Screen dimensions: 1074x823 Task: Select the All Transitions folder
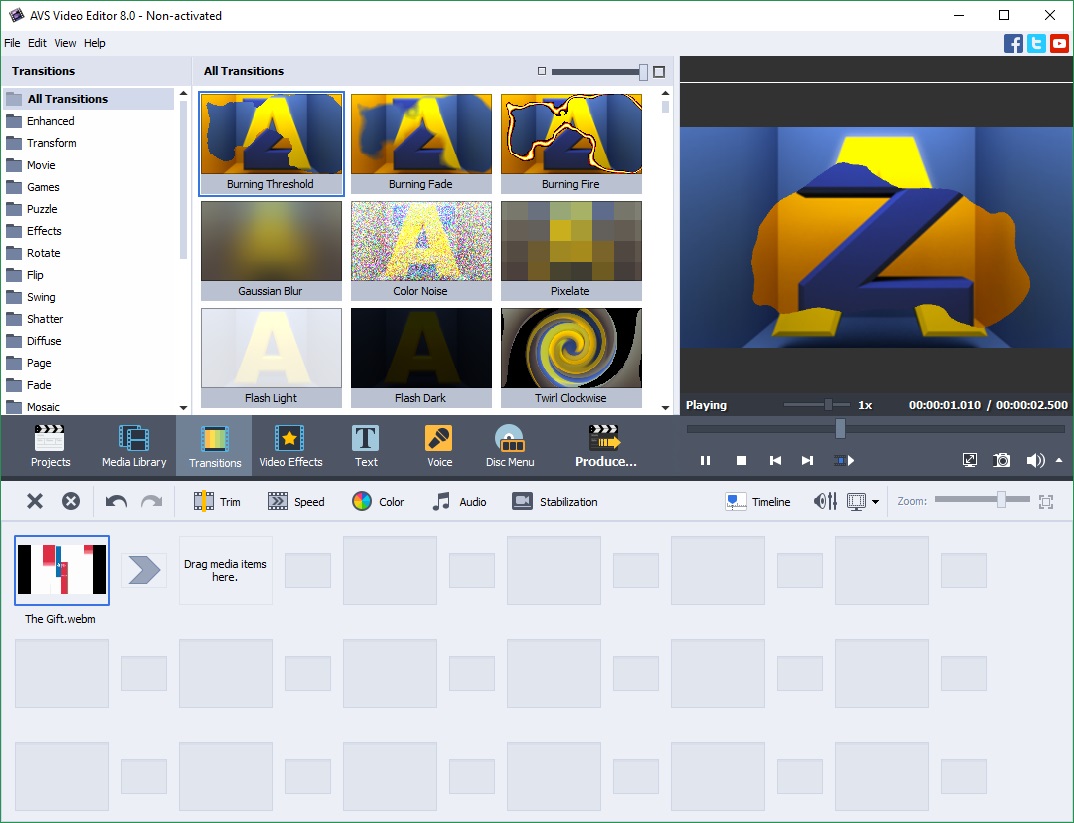point(89,99)
